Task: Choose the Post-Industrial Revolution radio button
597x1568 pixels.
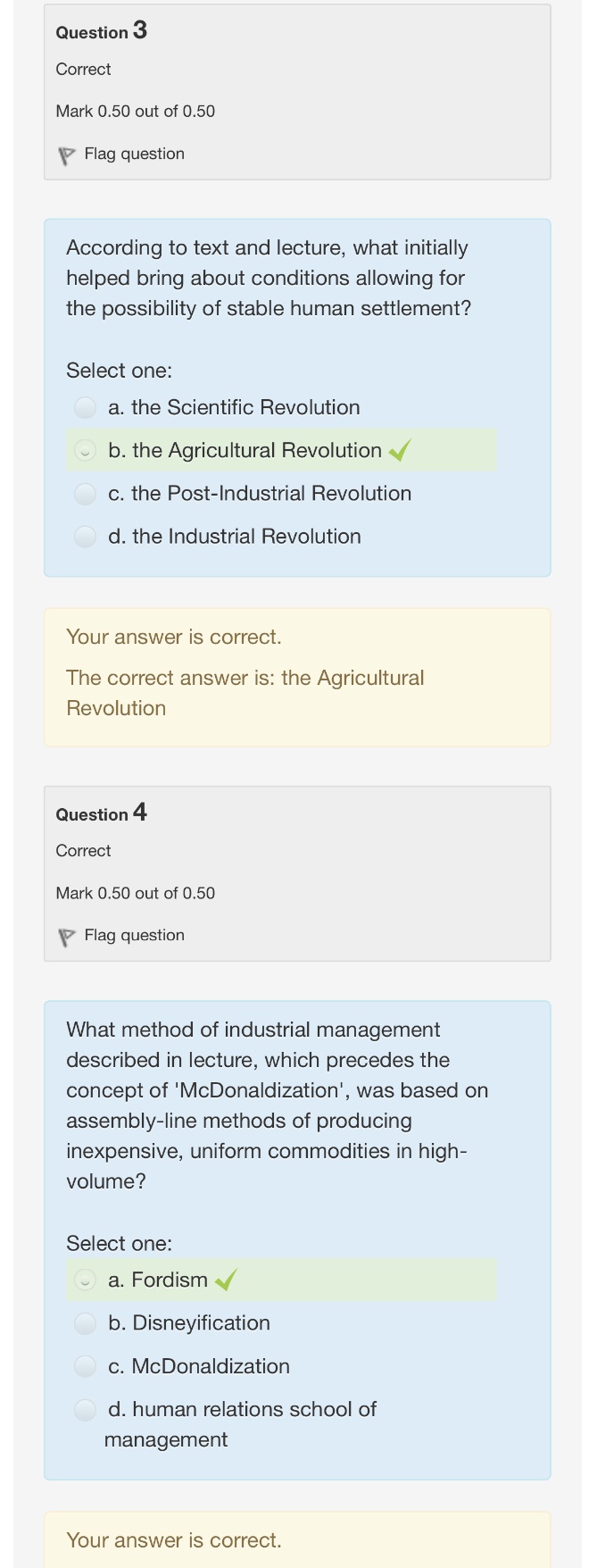Action: pos(85,494)
